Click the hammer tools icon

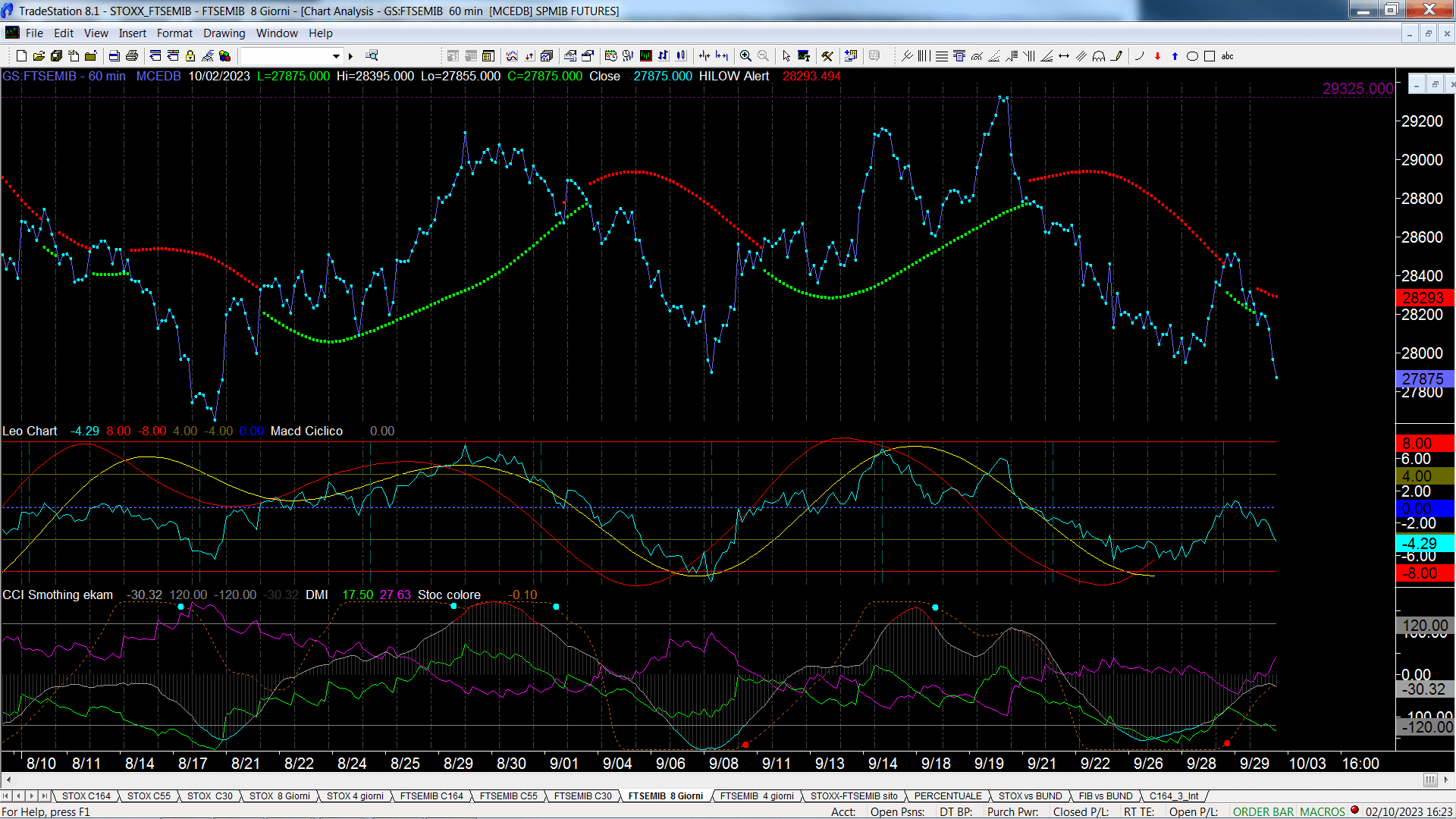click(x=827, y=56)
